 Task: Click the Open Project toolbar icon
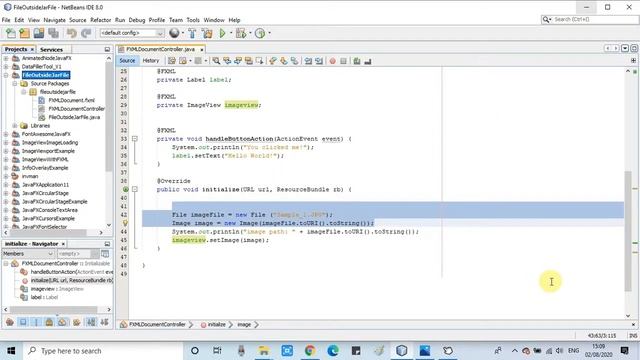point(39,33)
